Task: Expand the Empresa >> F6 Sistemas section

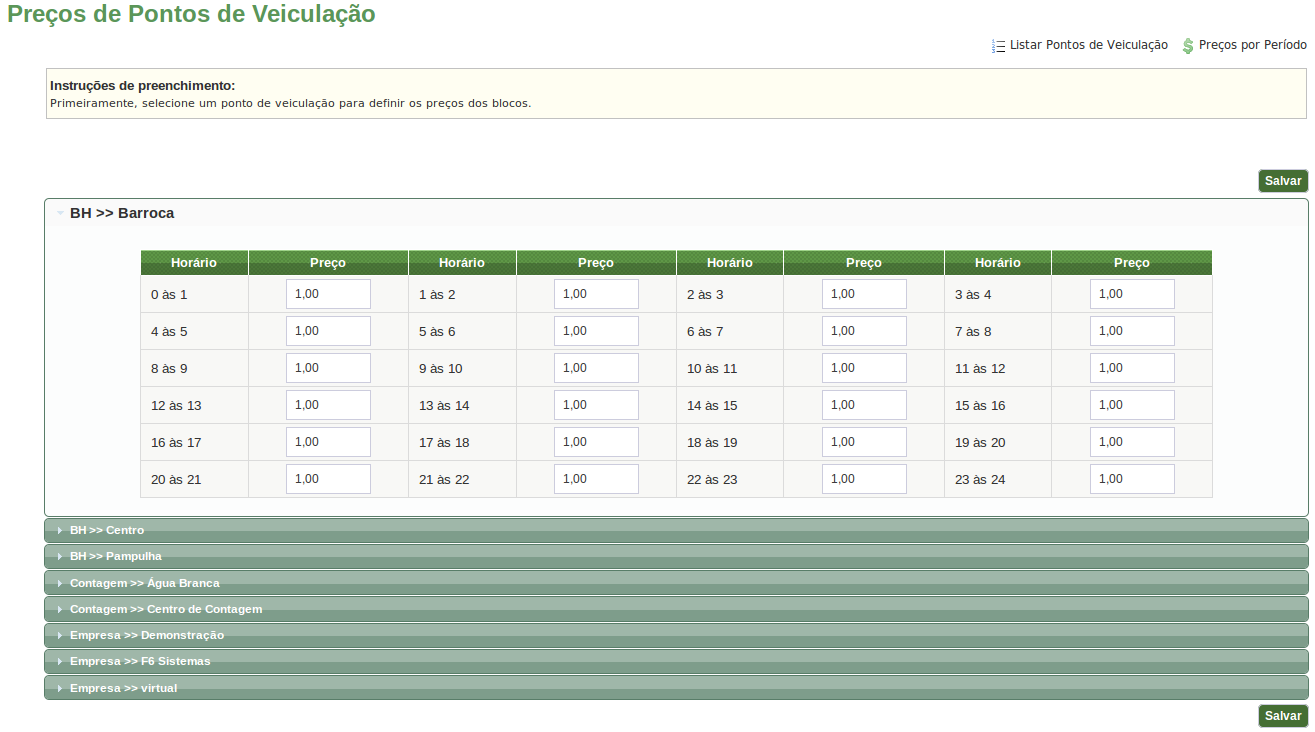Action: tap(676, 661)
